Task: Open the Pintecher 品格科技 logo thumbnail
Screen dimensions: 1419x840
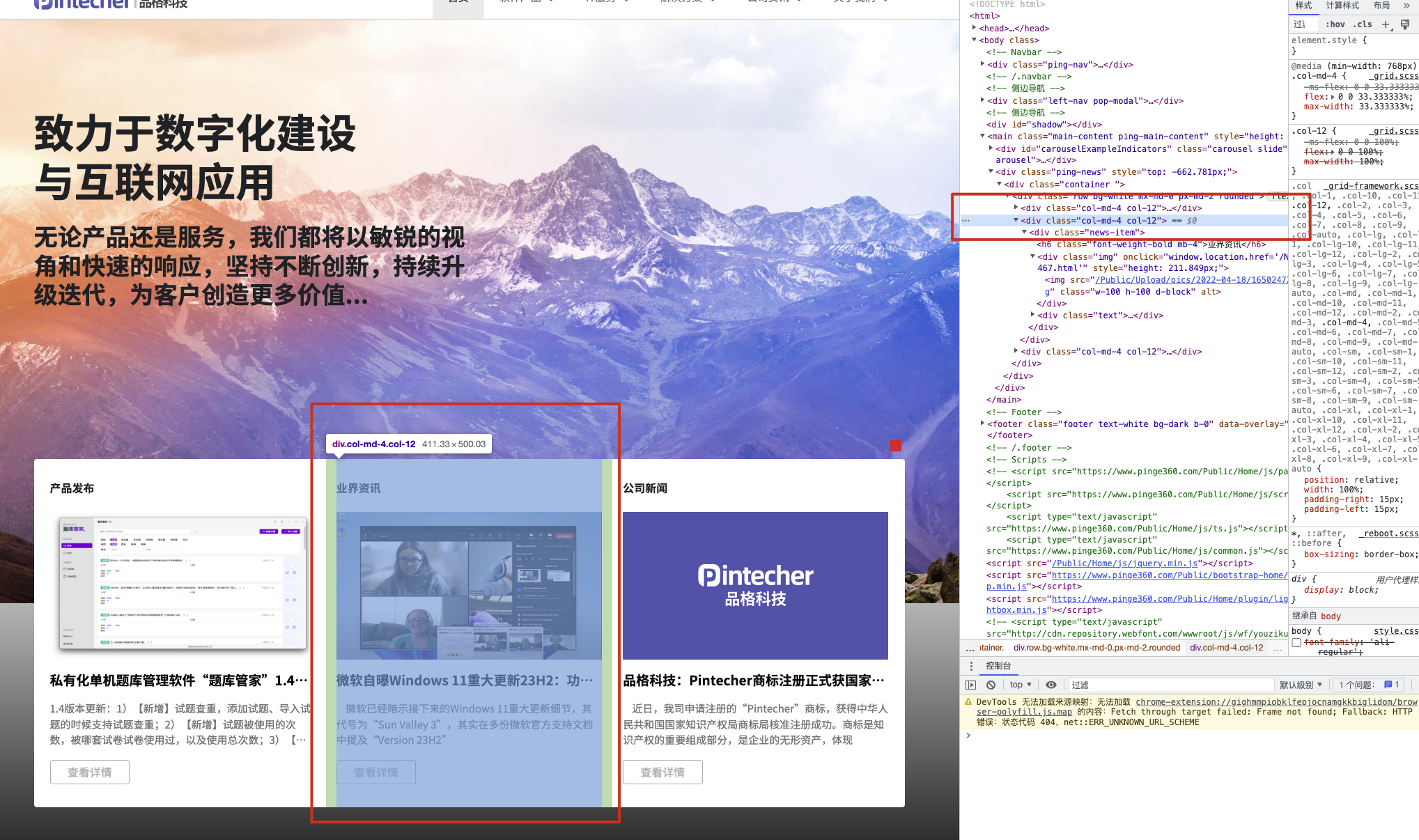Action: coord(755,586)
